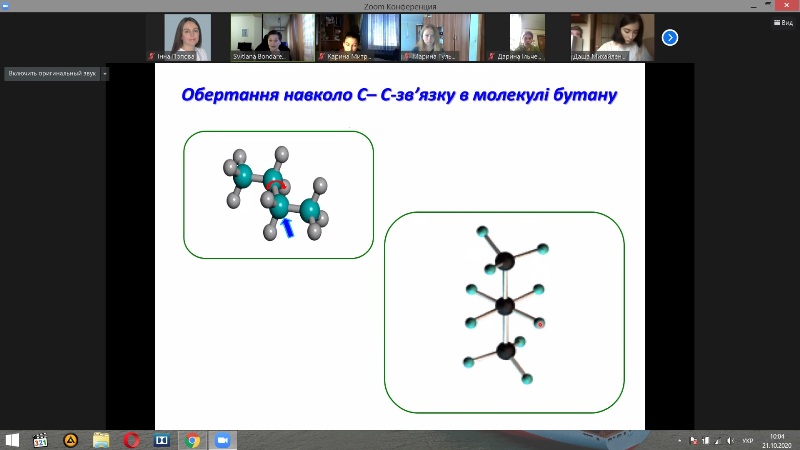Click the slide title Обертання навколо С–С-зв'язку
800x450 pixels.
[399, 95]
